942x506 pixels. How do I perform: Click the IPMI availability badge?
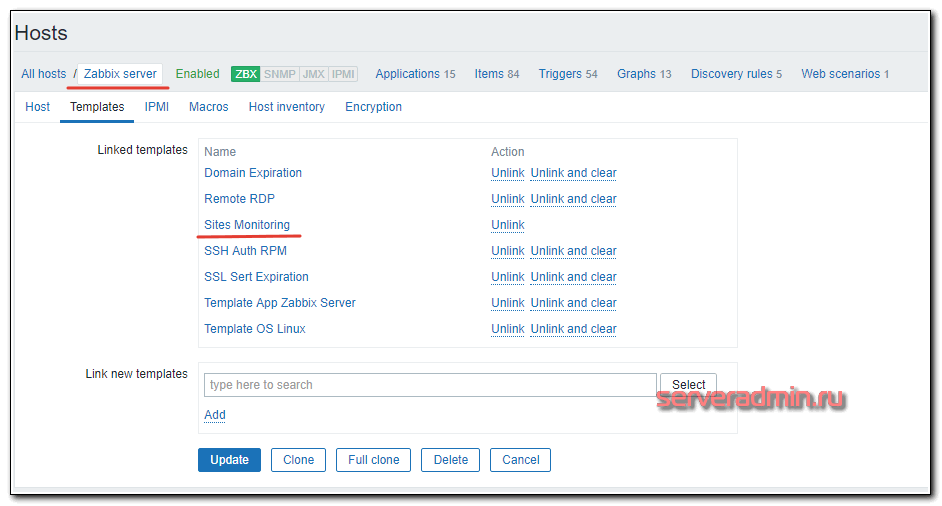pos(343,74)
